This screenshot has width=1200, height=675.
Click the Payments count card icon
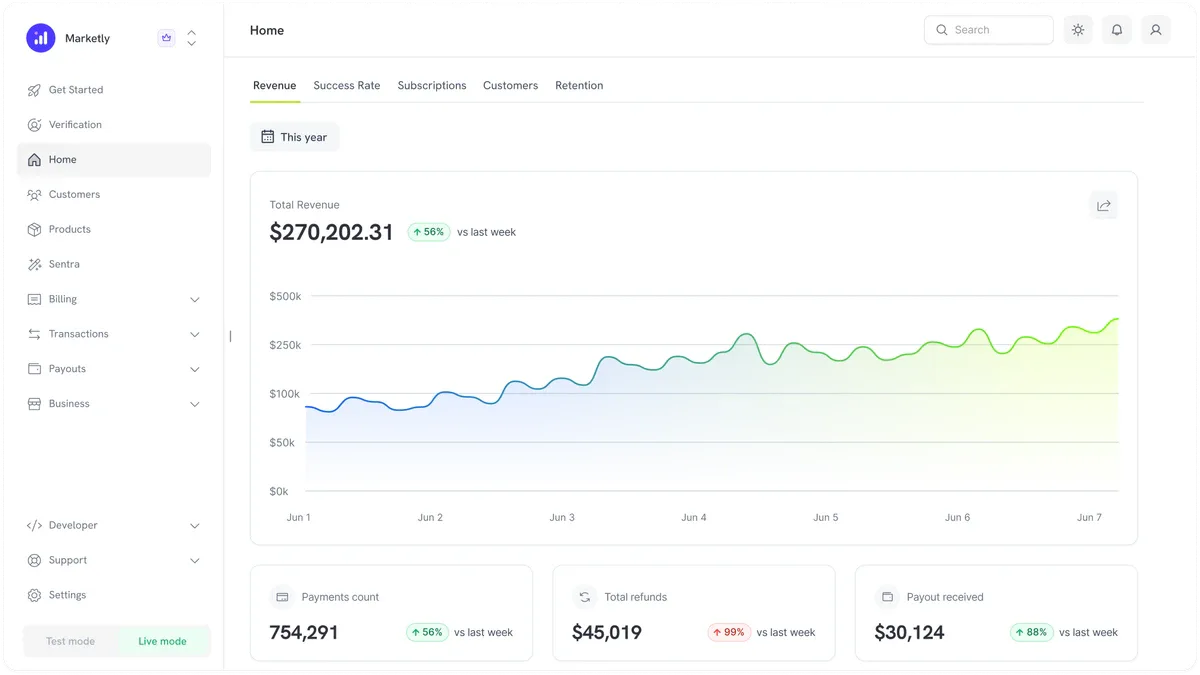282,597
